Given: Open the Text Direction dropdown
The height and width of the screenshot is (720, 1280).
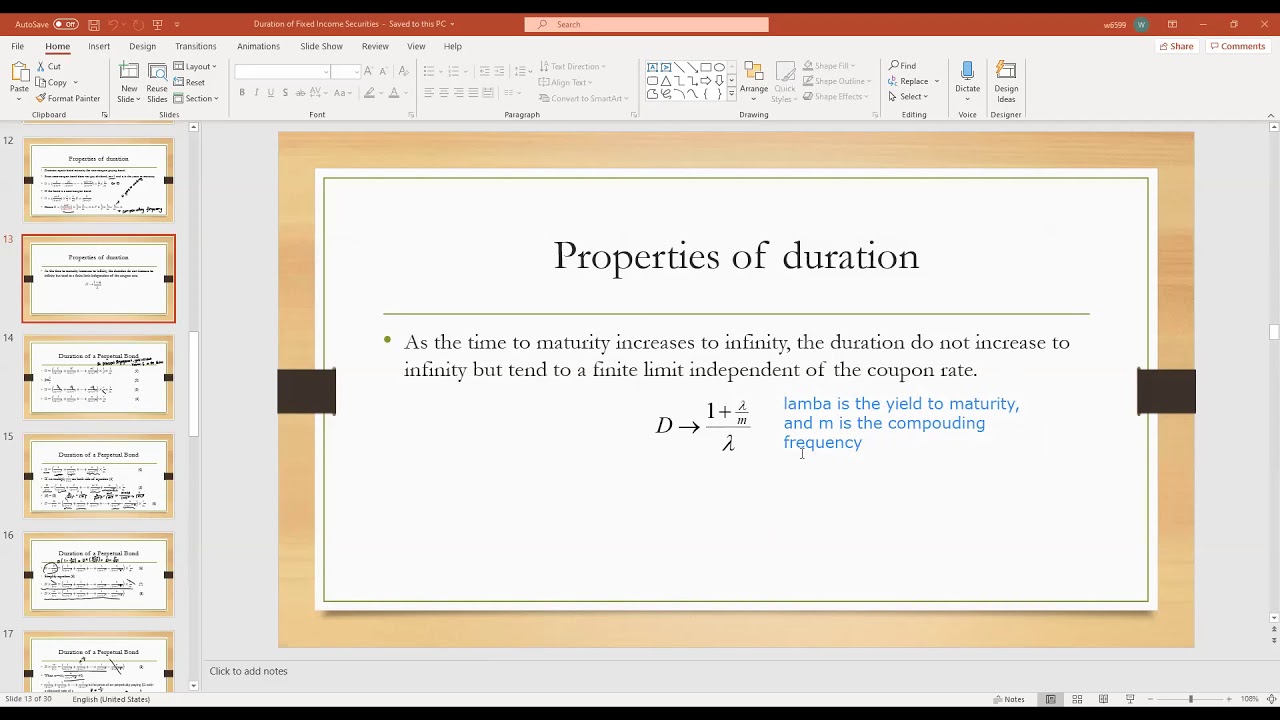Looking at the screenshot, I should pyautogui.click(x=571, y=66).
